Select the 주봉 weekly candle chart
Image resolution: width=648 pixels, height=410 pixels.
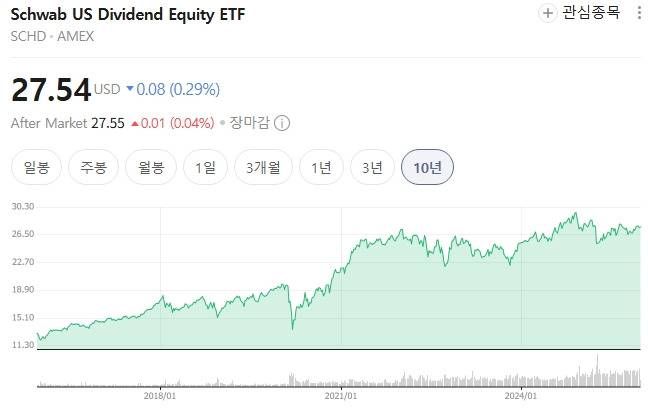point(93,167)
